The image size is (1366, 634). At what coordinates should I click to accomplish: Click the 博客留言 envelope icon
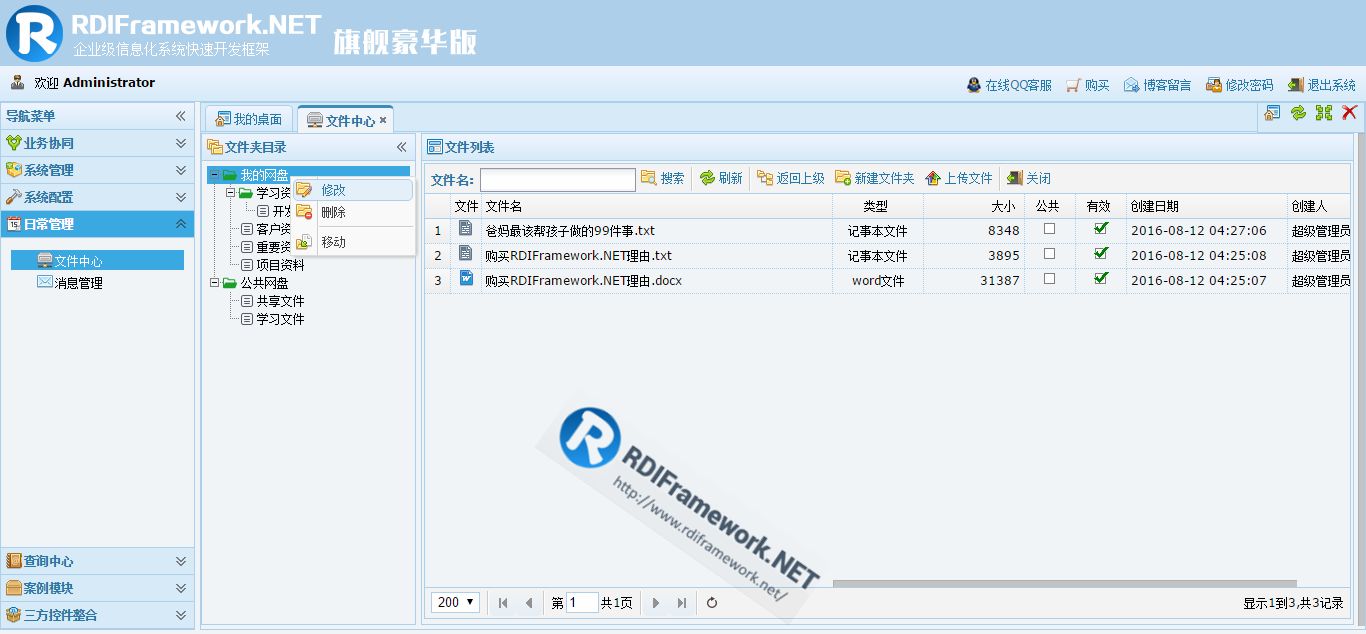(1132, 85)
